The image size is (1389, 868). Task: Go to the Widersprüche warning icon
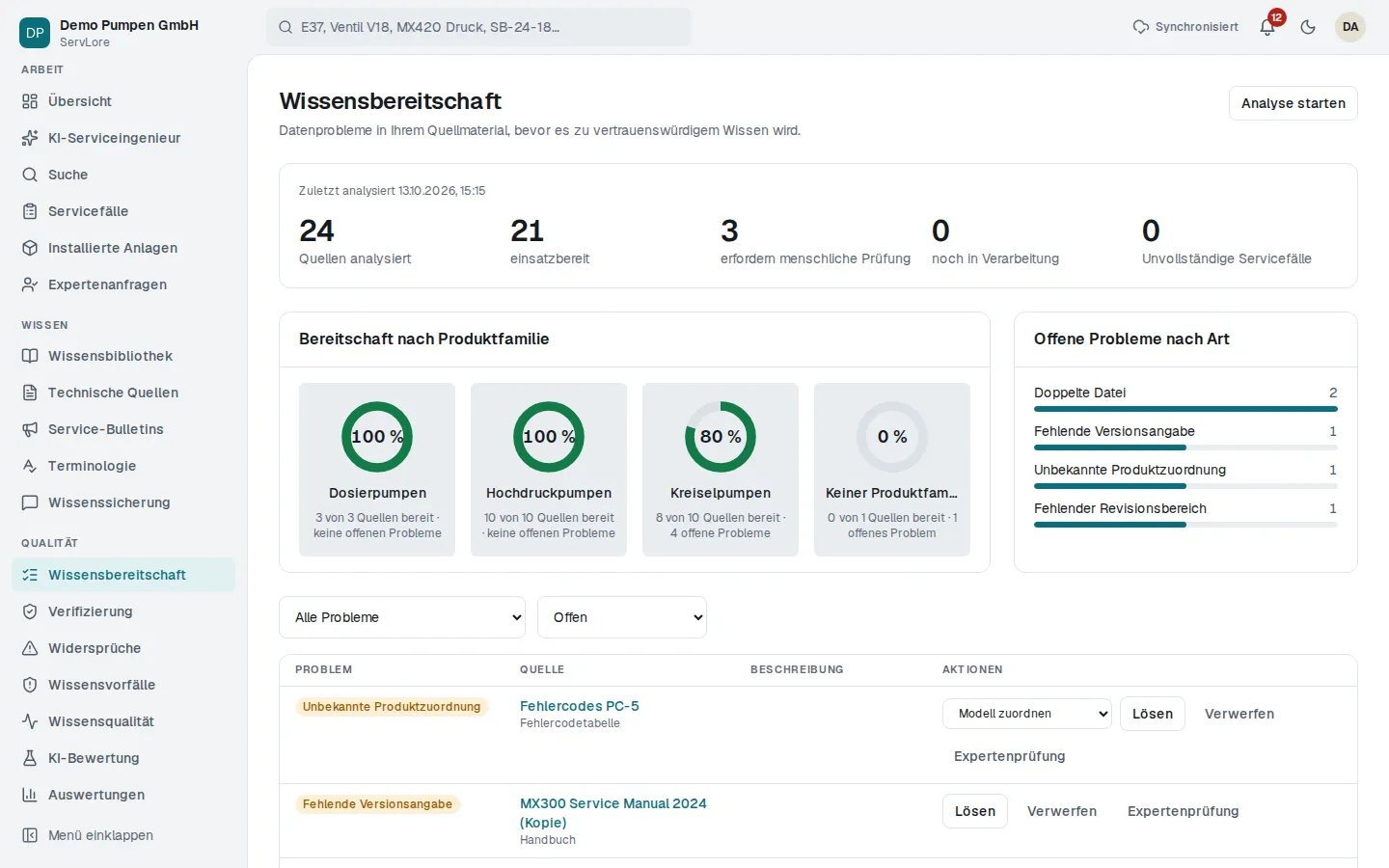30,648
